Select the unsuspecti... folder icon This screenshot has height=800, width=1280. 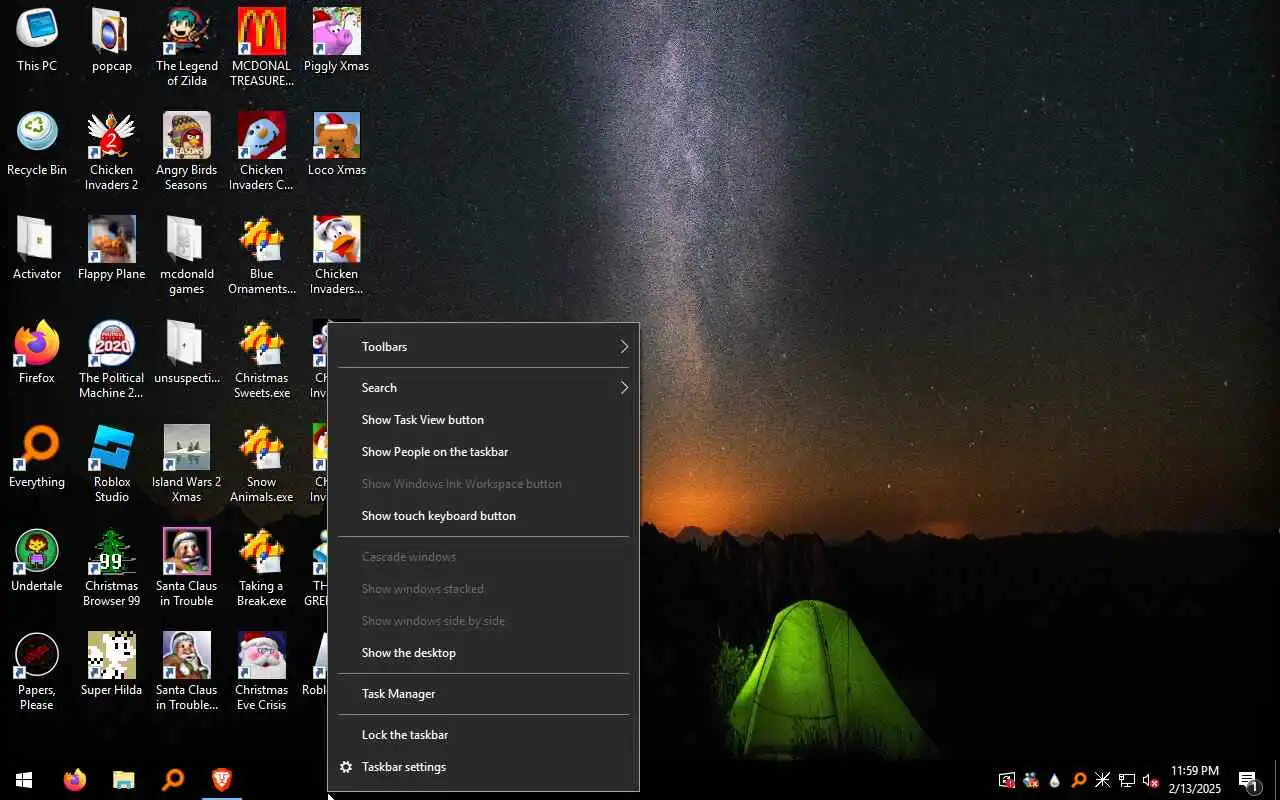pos(187,353)
